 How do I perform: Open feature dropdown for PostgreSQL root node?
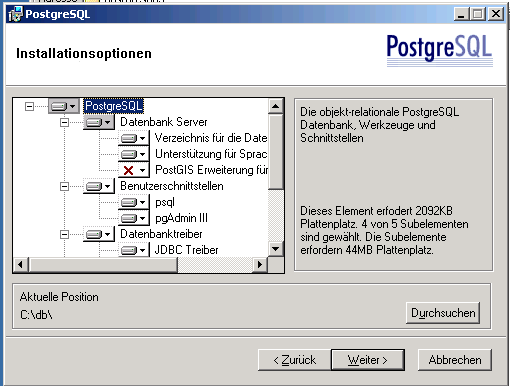[x=64, y=106]
